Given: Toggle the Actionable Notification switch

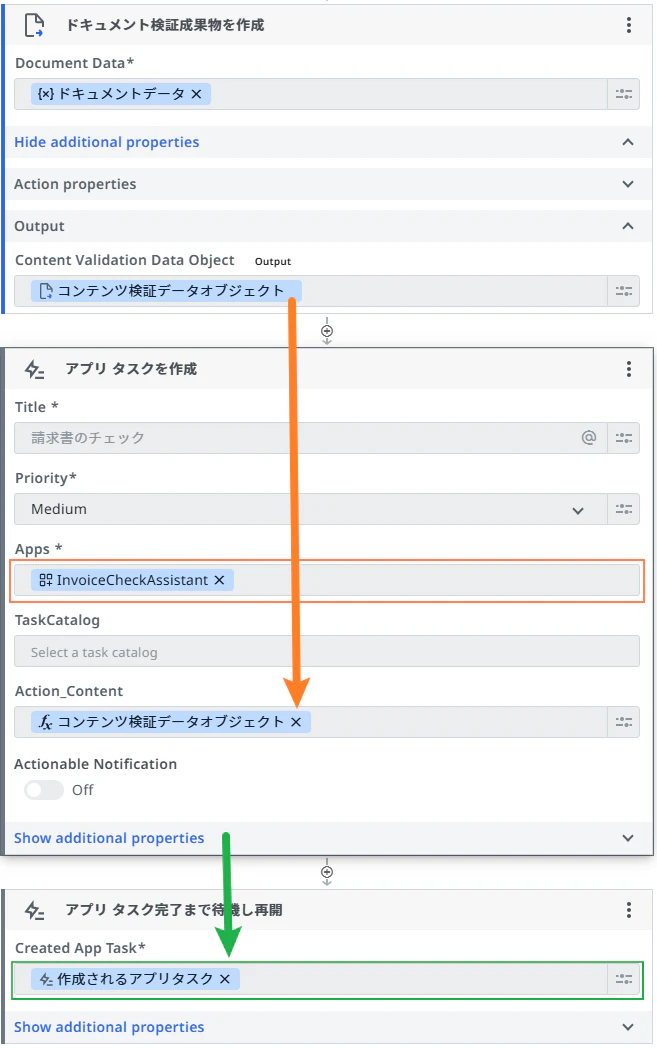Looking at the screenshot, I should [44, 790].
